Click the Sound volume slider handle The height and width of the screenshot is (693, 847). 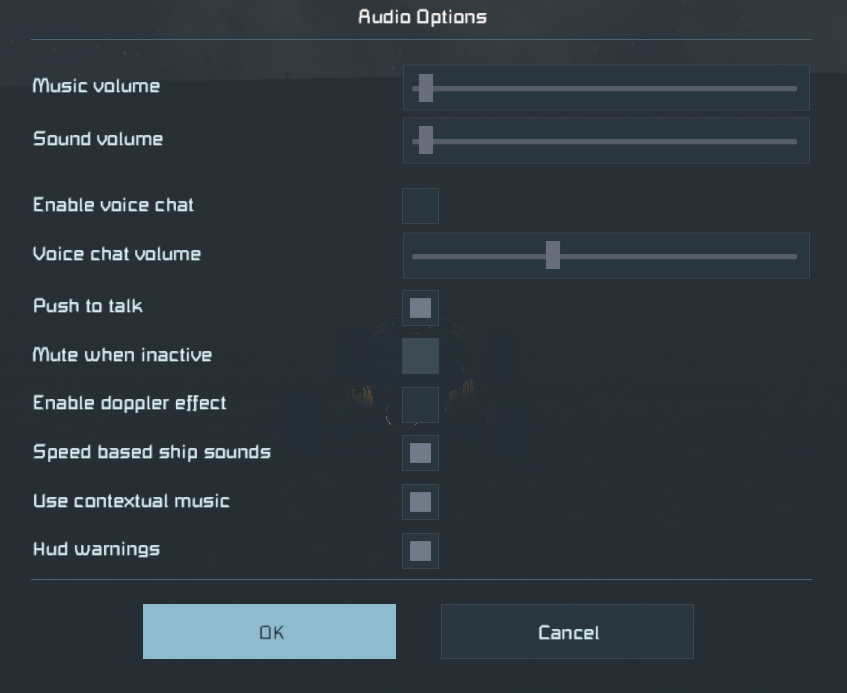pos(425,140)
